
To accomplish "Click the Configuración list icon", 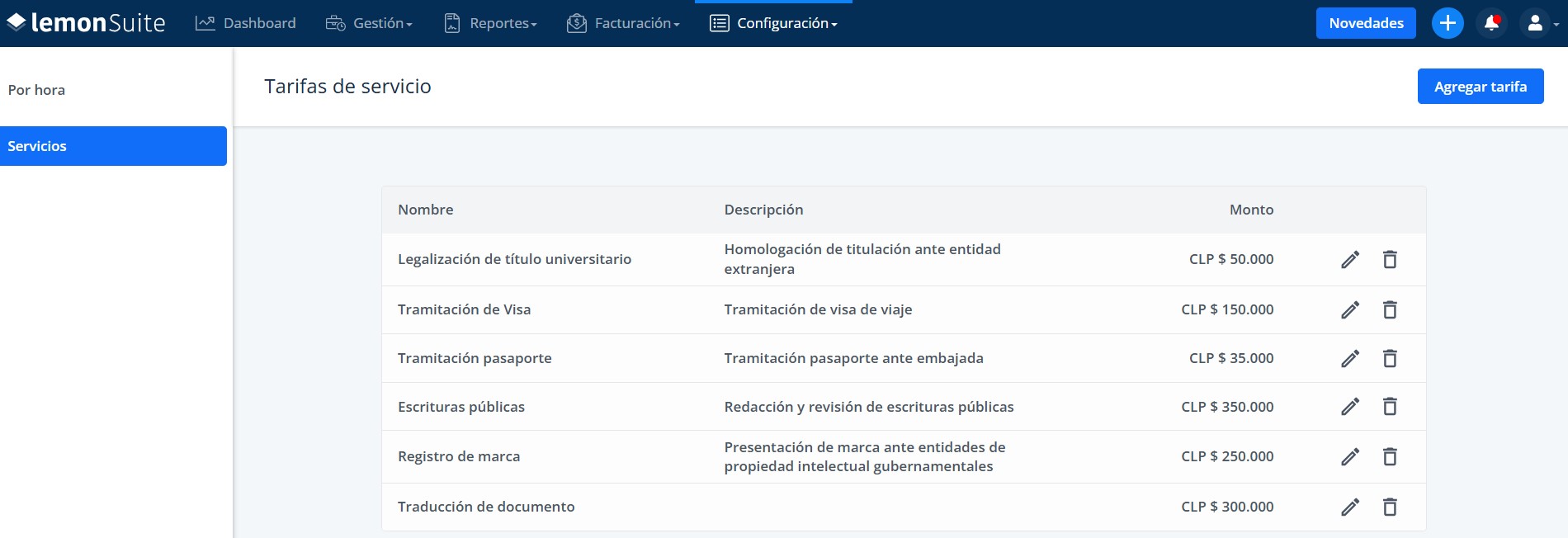I will coord(719,23).
